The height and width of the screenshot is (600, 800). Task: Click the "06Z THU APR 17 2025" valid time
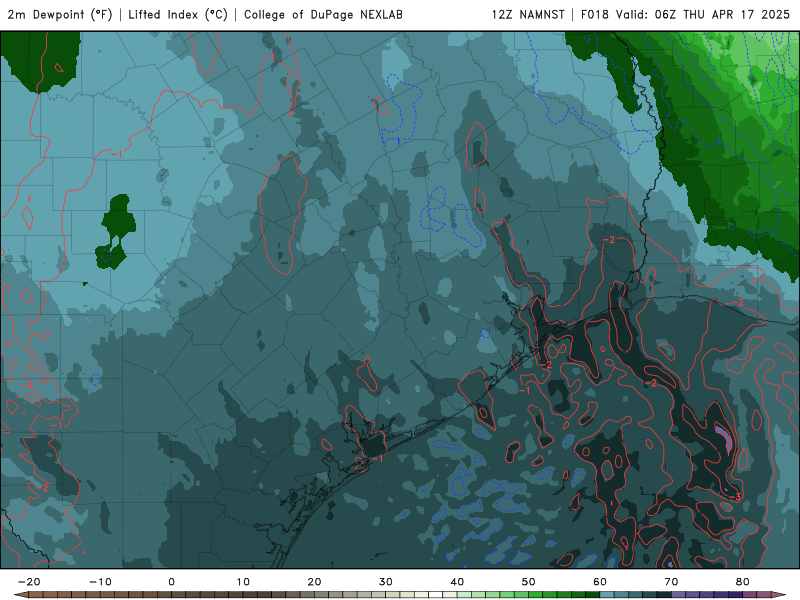pos(722,15)
